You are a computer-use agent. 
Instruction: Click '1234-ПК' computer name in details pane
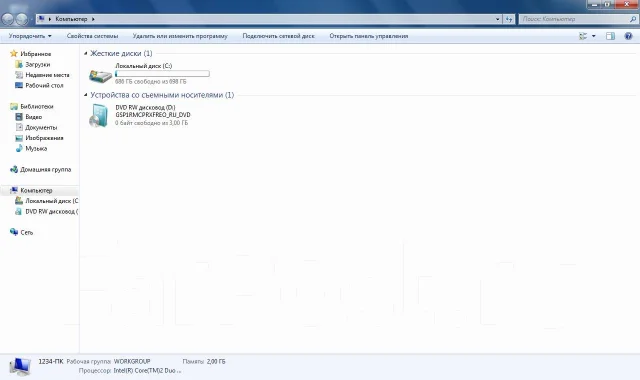[x=51, y=361]
